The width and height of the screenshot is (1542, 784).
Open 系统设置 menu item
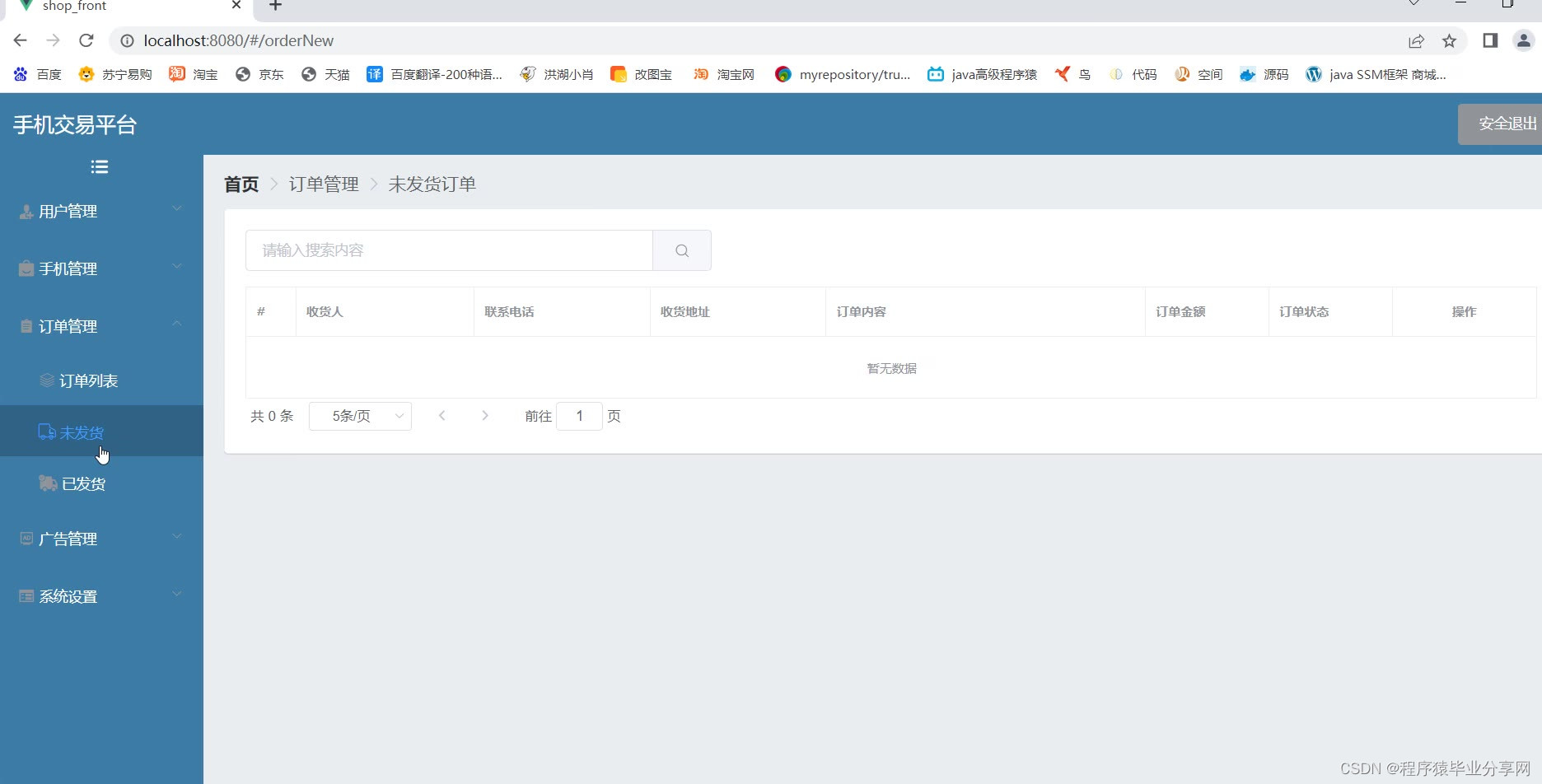pyautogui.click(x=101, y=596)
